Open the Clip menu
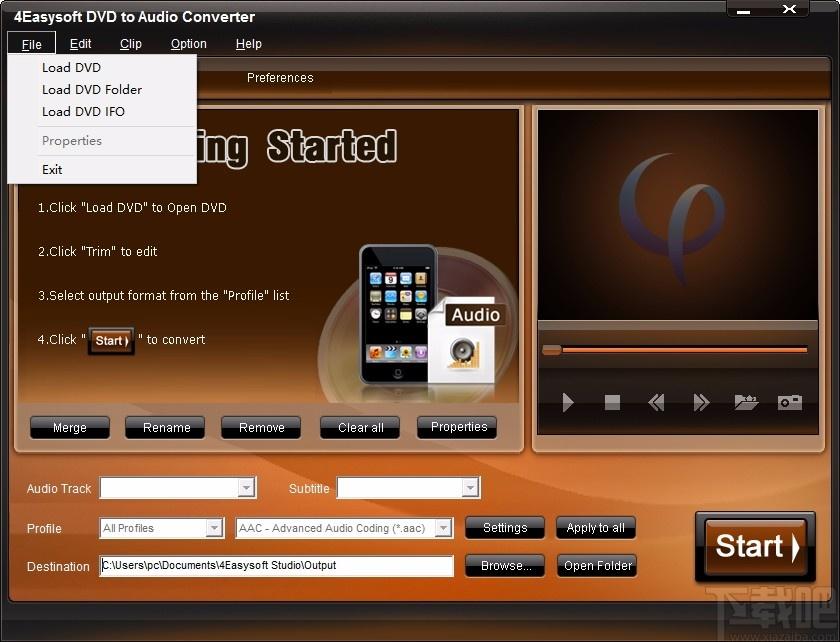 (x=131, y=44)
